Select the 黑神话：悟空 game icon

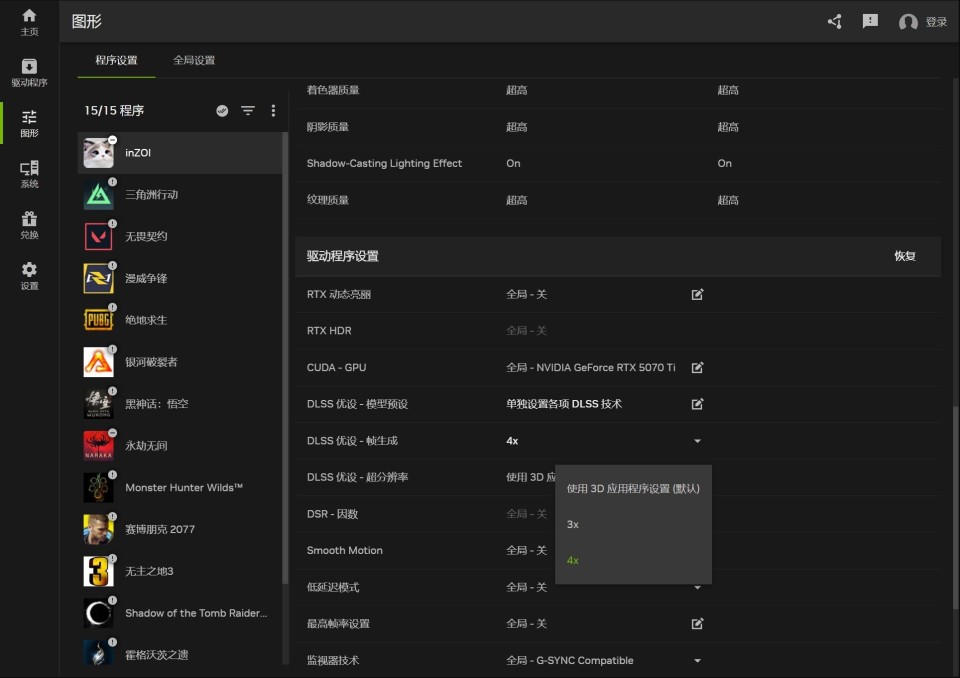(99, 404)
